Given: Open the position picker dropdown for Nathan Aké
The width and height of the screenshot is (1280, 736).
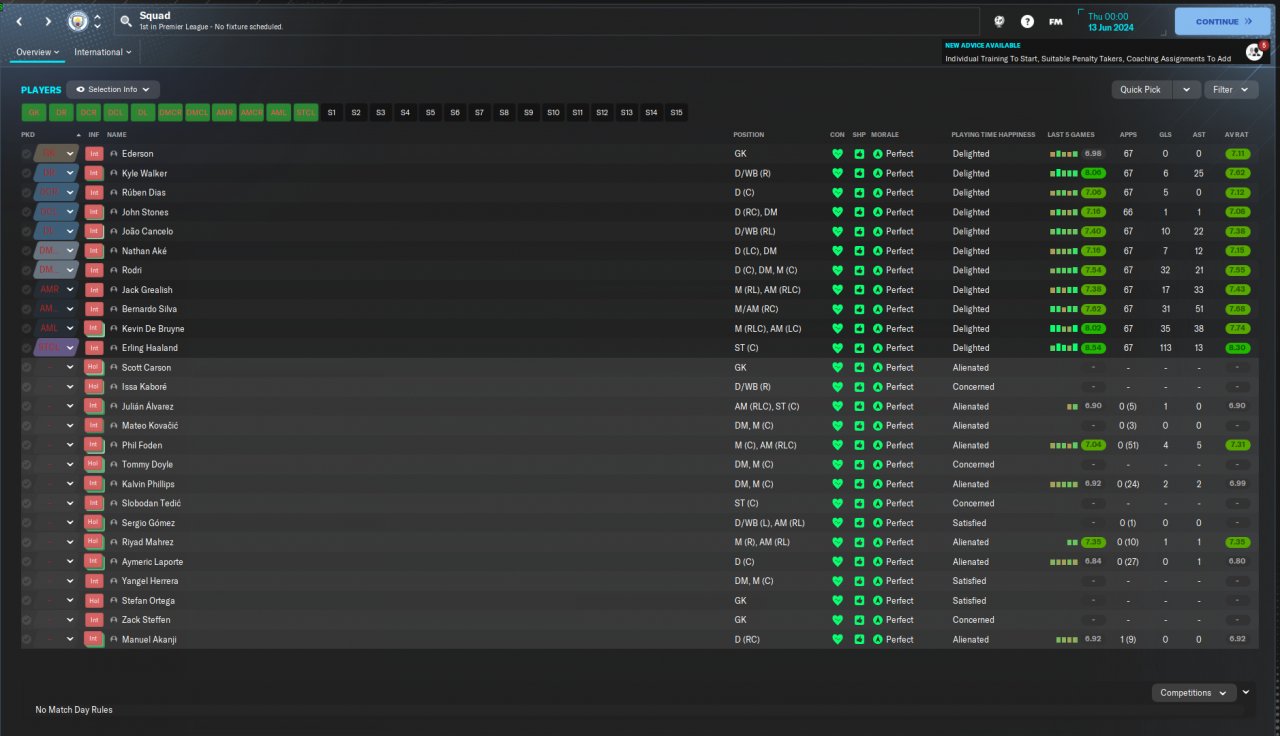Looking at the screenshot, I should pyautogui.click(x=71, y=251).
